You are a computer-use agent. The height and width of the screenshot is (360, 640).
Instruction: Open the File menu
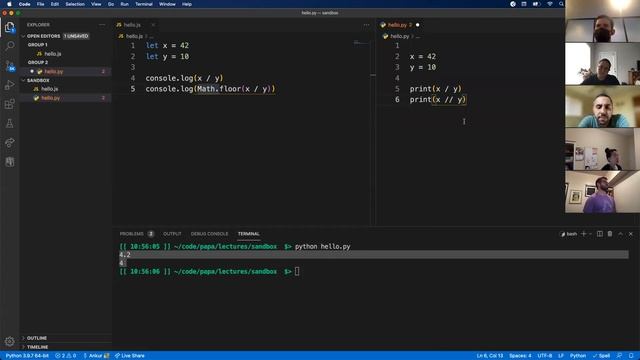click(40, 4)
